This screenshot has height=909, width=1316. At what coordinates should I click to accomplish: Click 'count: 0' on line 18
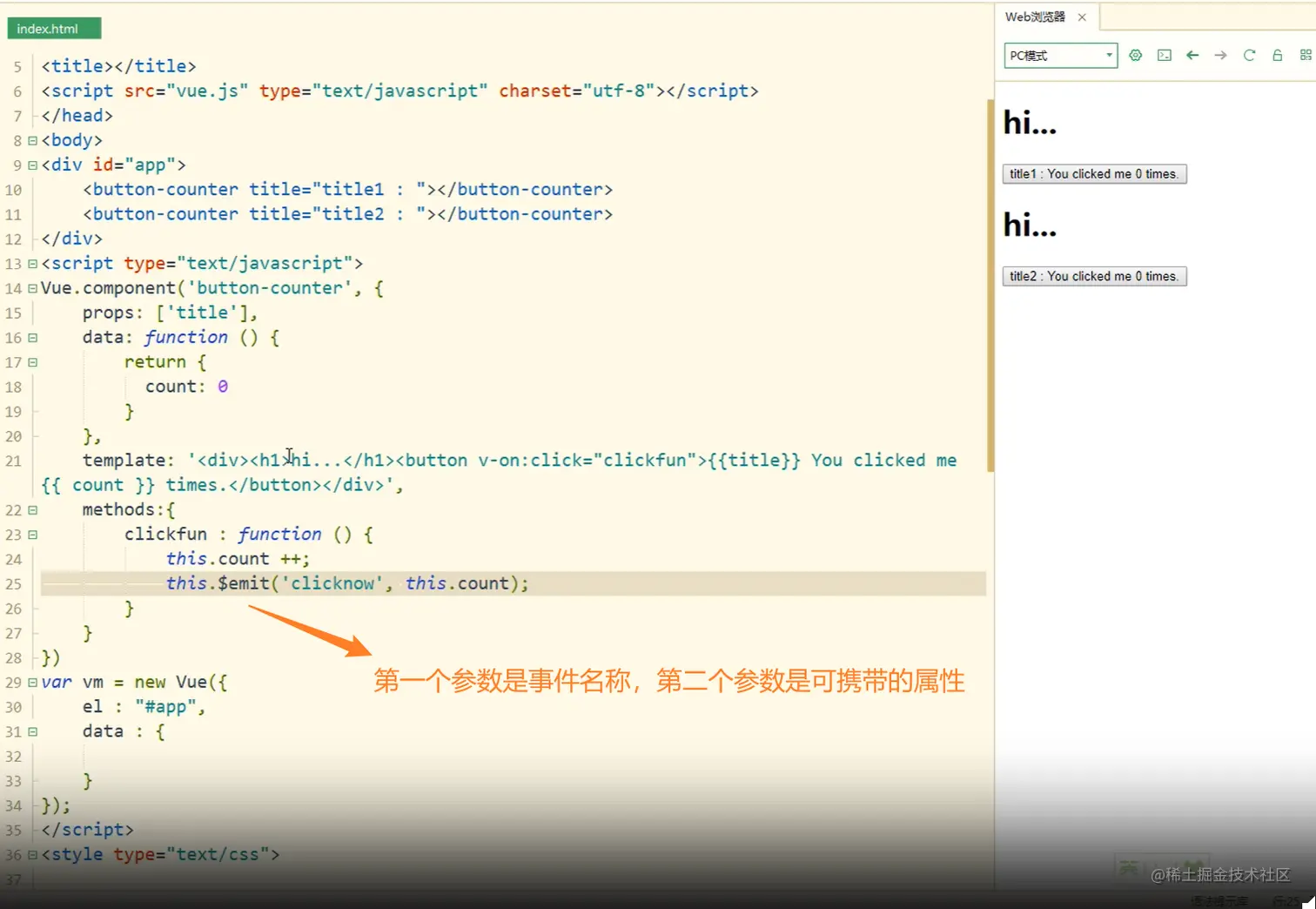click(x=186, y=387)
